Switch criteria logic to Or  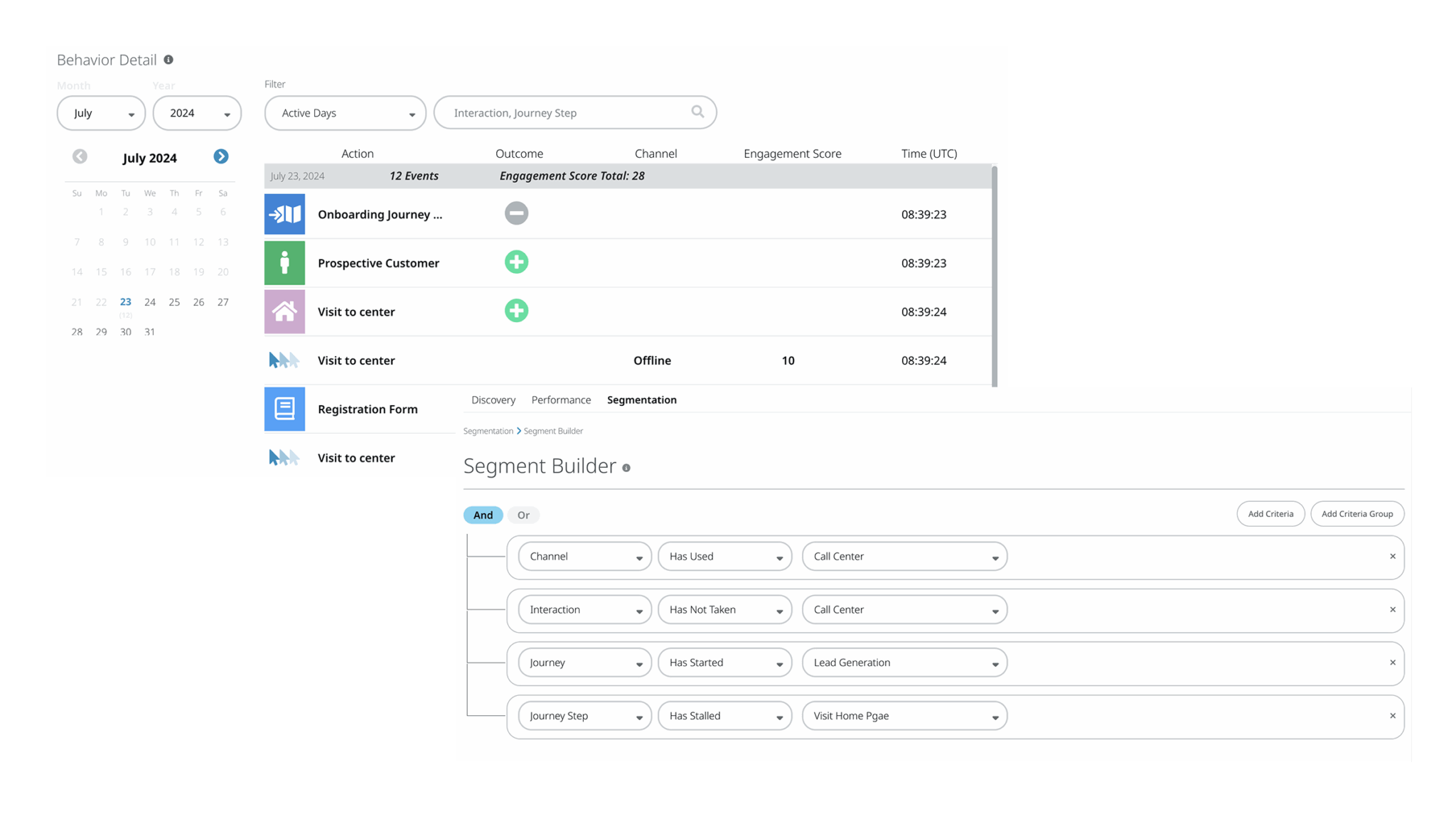523,515
